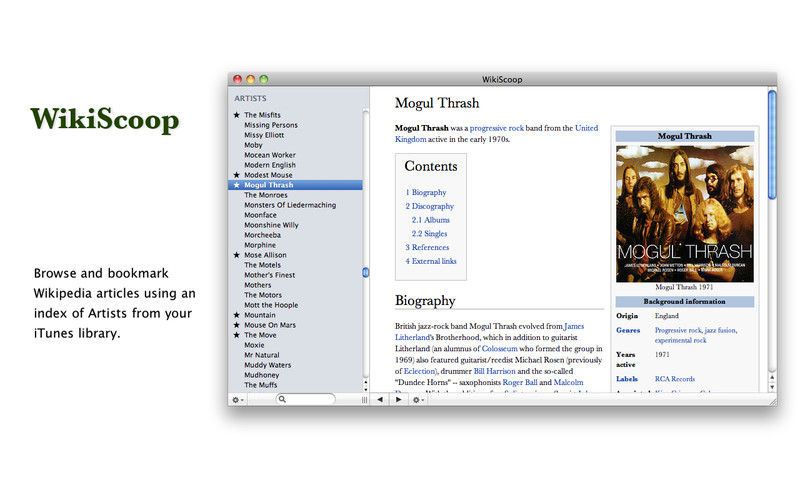The image size is (800, 500).
Task: Open the progressive rock link in intro
Action: tap(496, 128)
